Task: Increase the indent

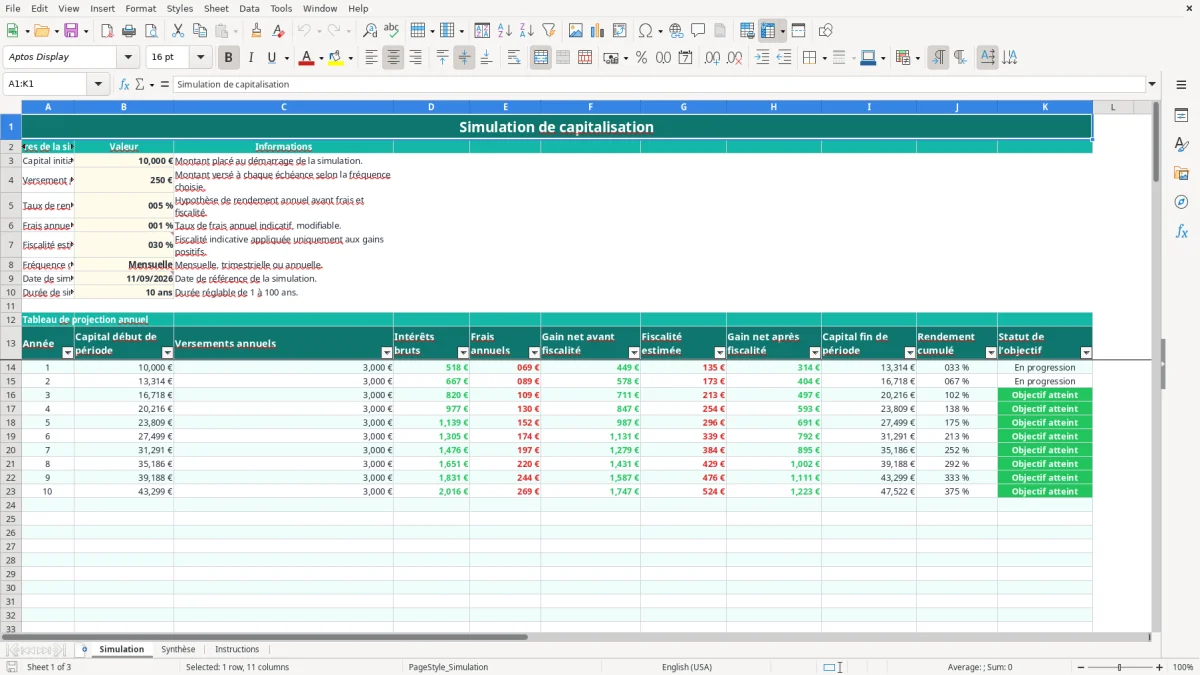Action: pyautogui.click(x=762, y=58)
